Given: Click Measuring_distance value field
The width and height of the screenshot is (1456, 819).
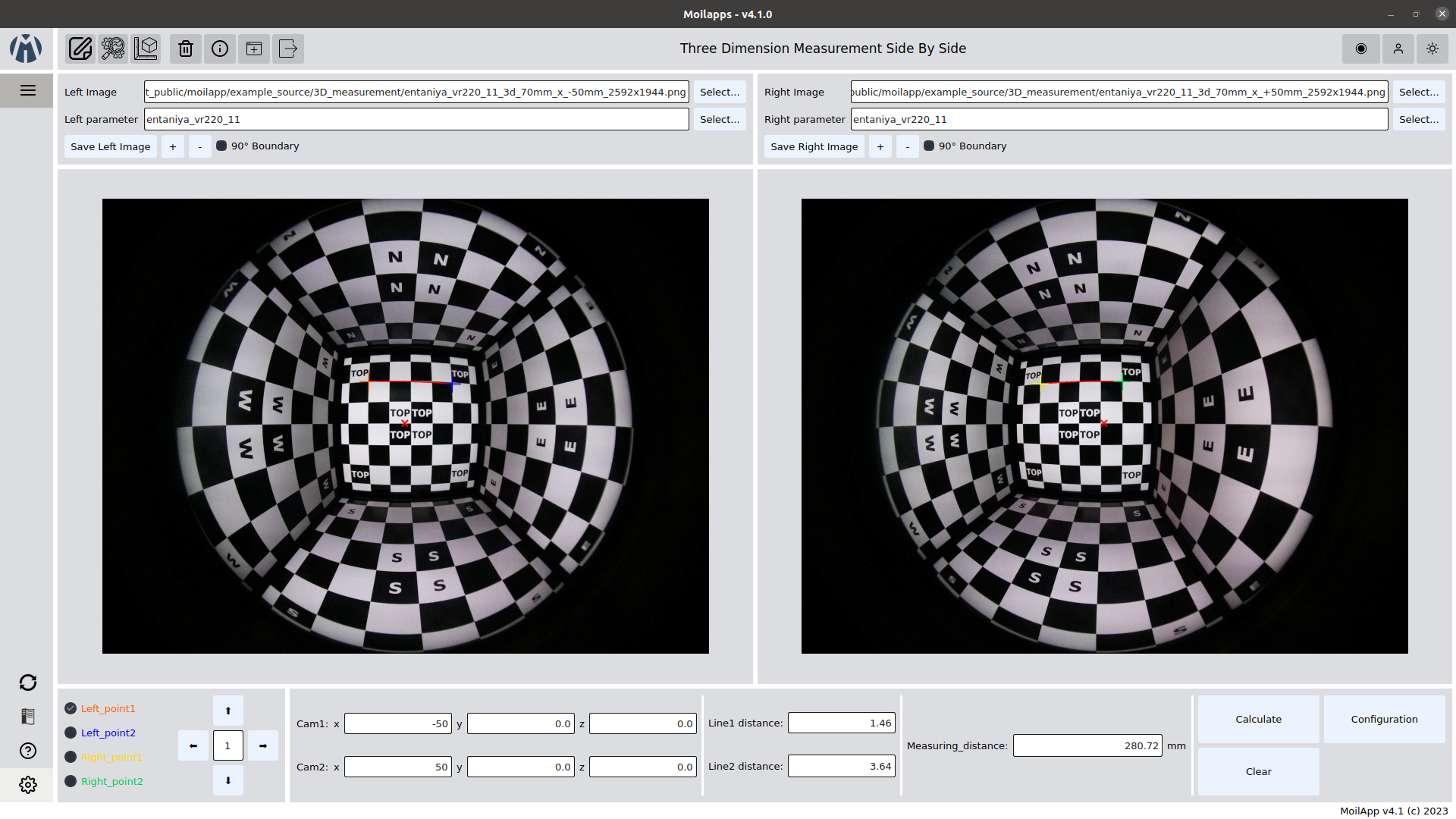Looking at the screenshot, I should (1087, 745).
